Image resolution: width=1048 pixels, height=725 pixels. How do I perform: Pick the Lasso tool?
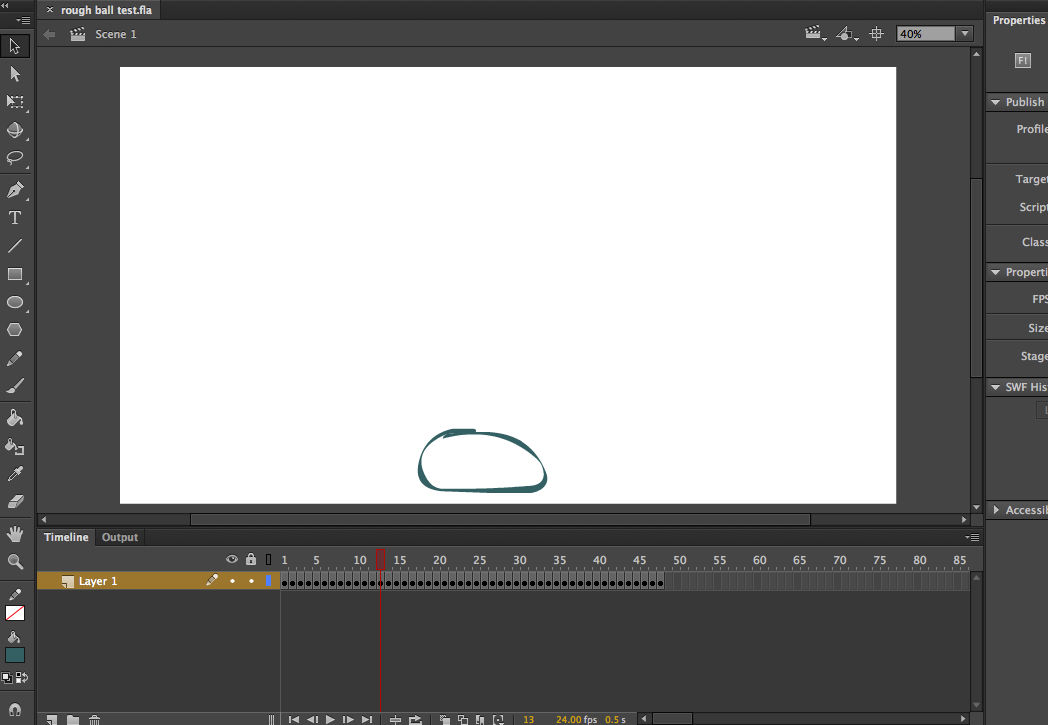coord(14,158)
